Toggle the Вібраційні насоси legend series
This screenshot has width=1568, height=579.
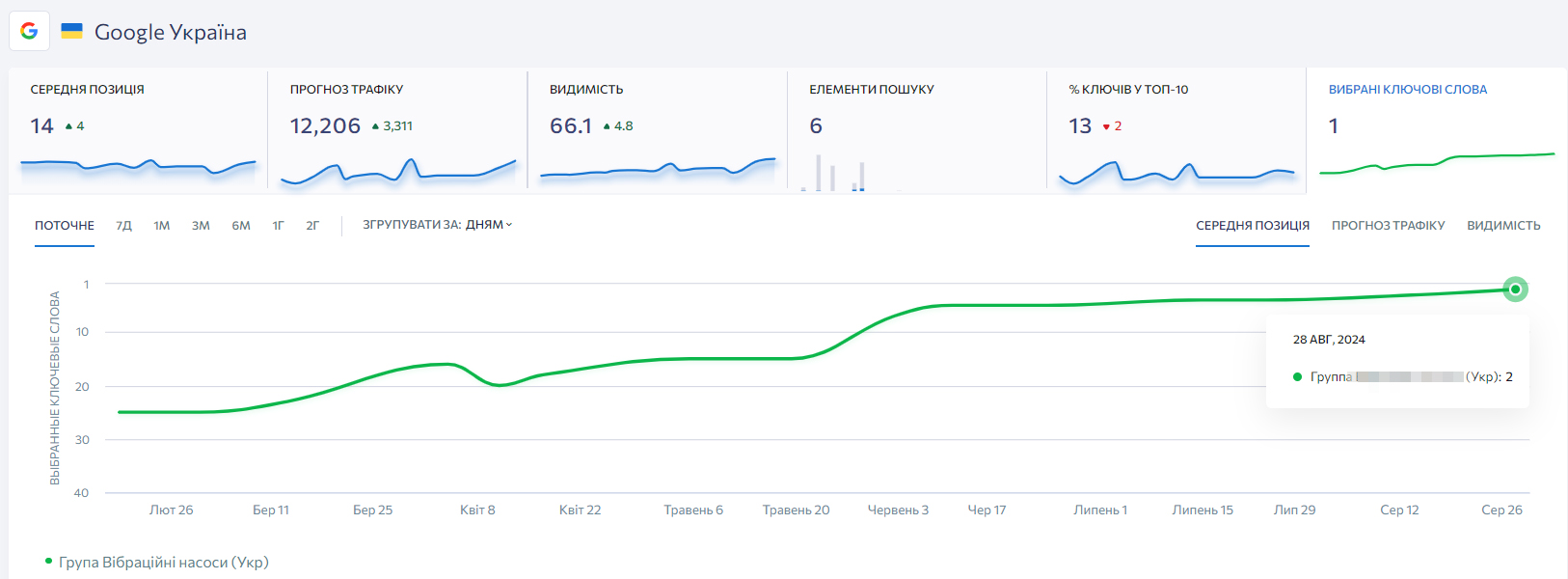tap(162, 563)
